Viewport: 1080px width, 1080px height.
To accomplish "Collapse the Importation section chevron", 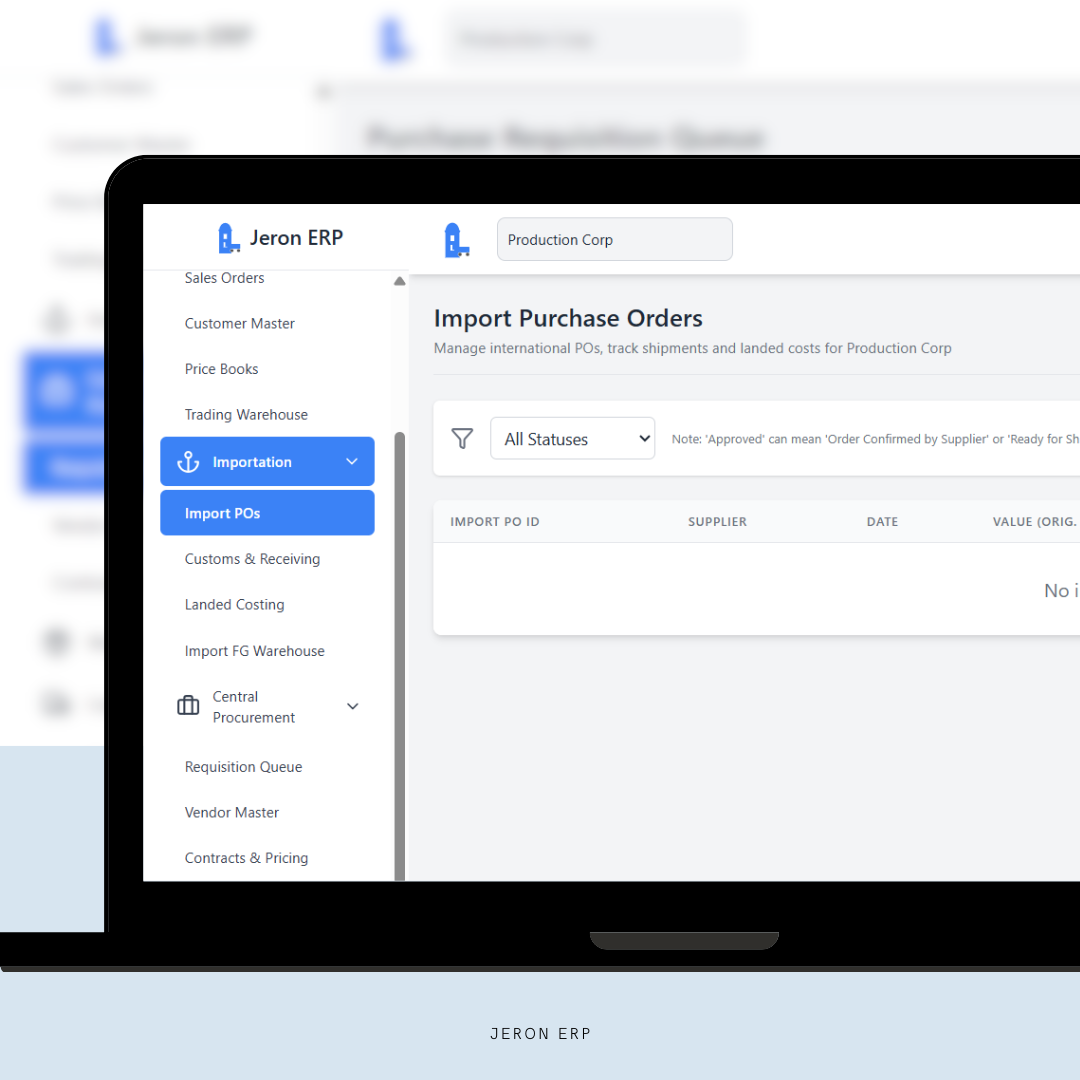I will (351, 462).
